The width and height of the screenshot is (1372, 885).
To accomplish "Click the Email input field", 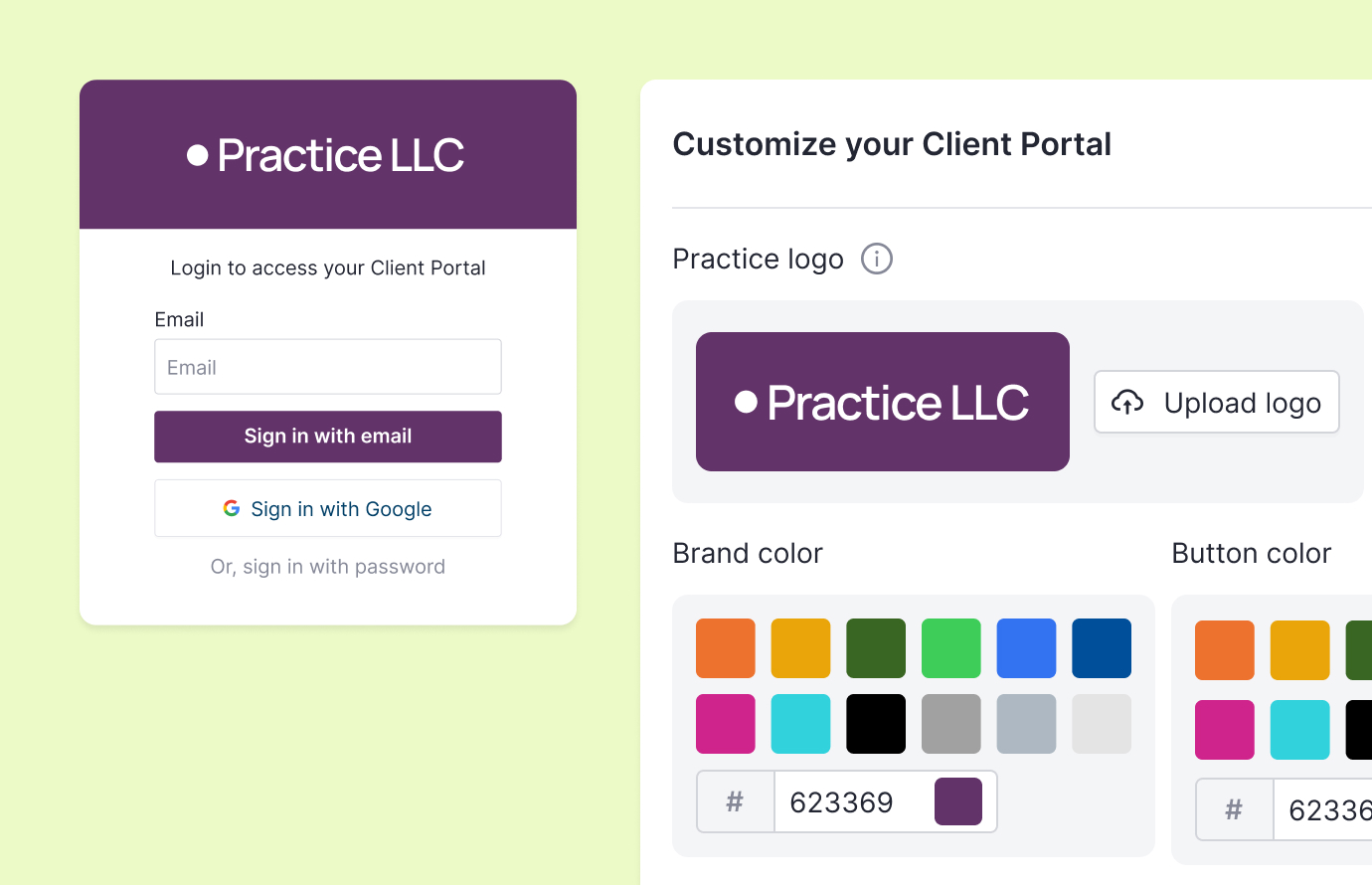I will coord(328,366).
